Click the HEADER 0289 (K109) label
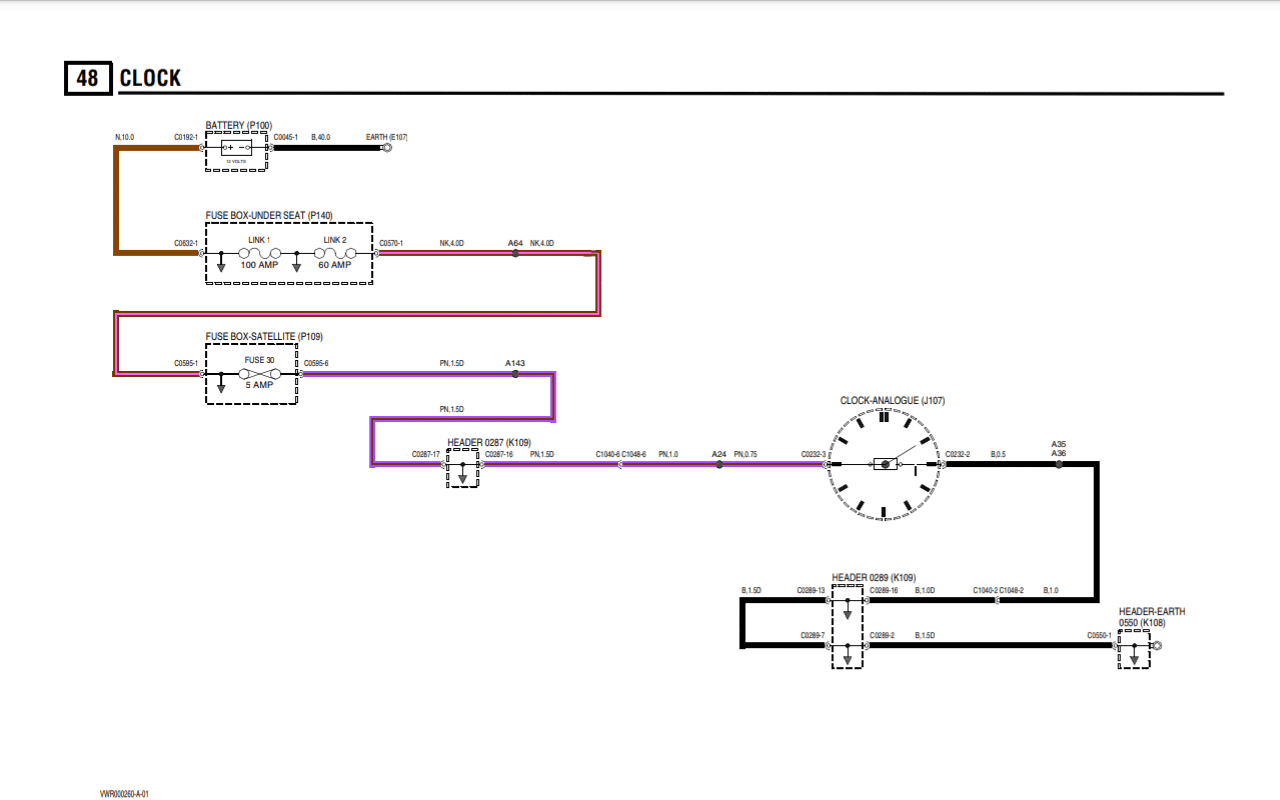 pyautogui.click(x=874, y=577)
